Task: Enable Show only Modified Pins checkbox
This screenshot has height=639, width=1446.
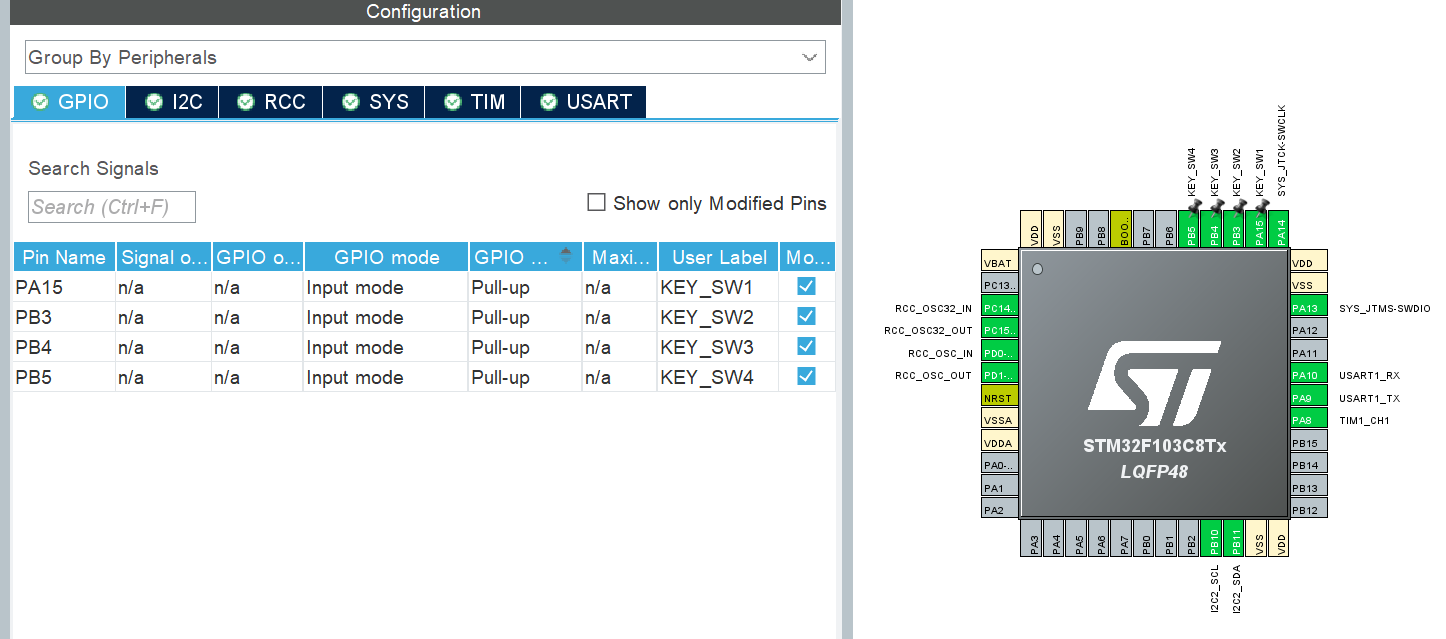Action: pos(597,203)
